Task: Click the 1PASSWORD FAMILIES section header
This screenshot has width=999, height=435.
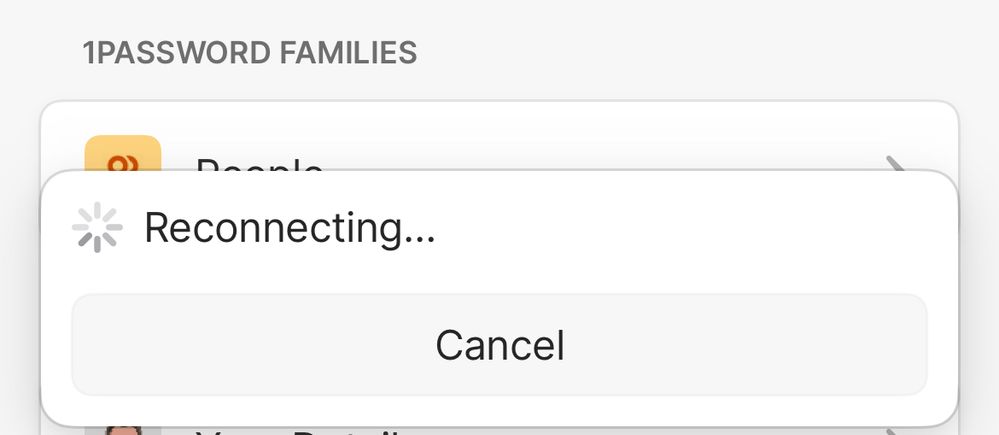Action: [x=250, y=52]
